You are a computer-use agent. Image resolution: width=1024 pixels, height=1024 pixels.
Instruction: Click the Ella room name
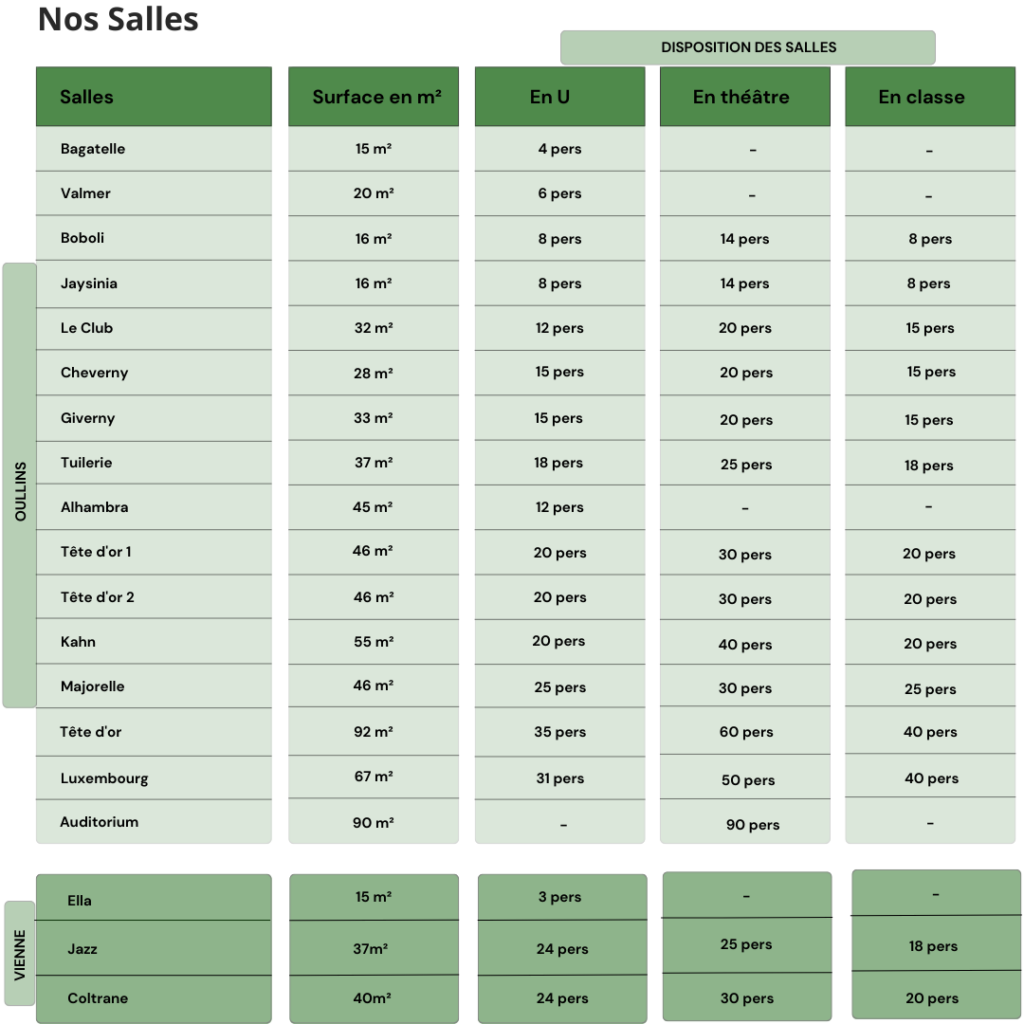point(79,901)
